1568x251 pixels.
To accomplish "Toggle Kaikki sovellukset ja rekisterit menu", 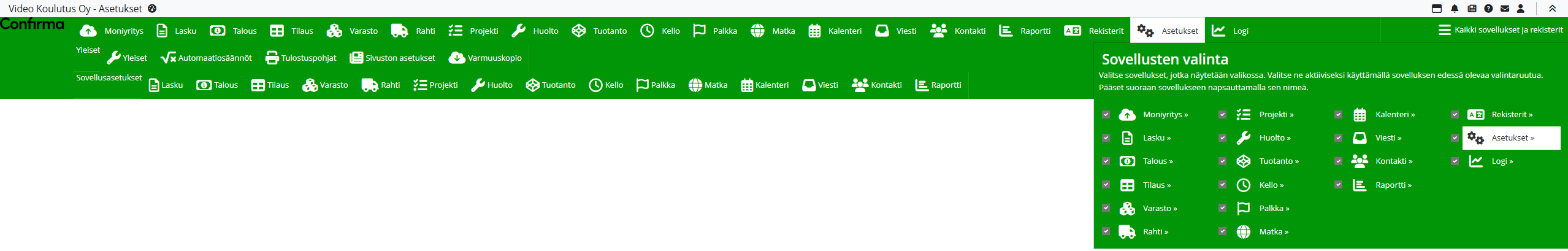I will pyautogui.click(x=1501, y=30).
